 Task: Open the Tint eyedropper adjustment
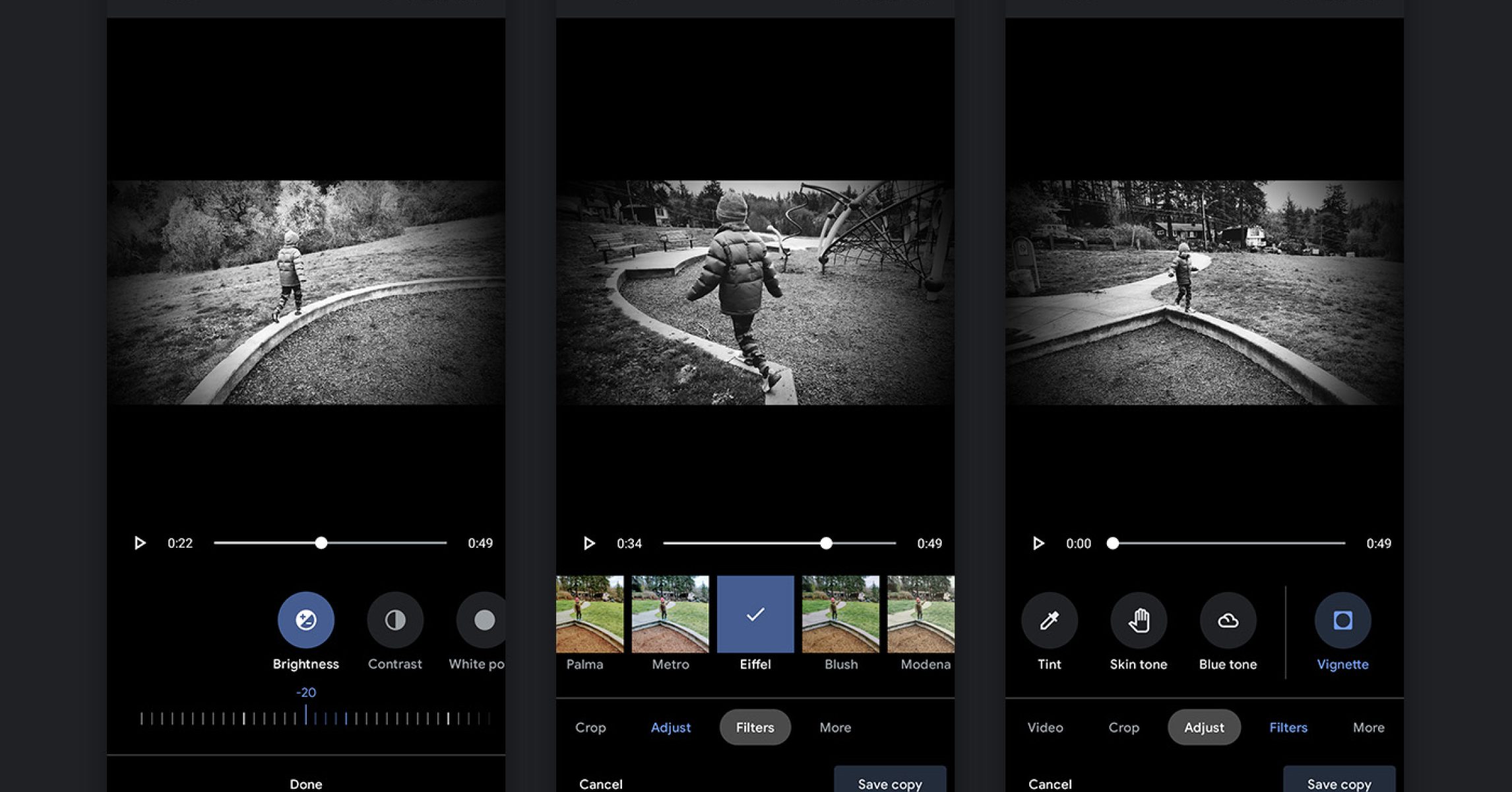pyautogui.click(x=1049, y=620)
